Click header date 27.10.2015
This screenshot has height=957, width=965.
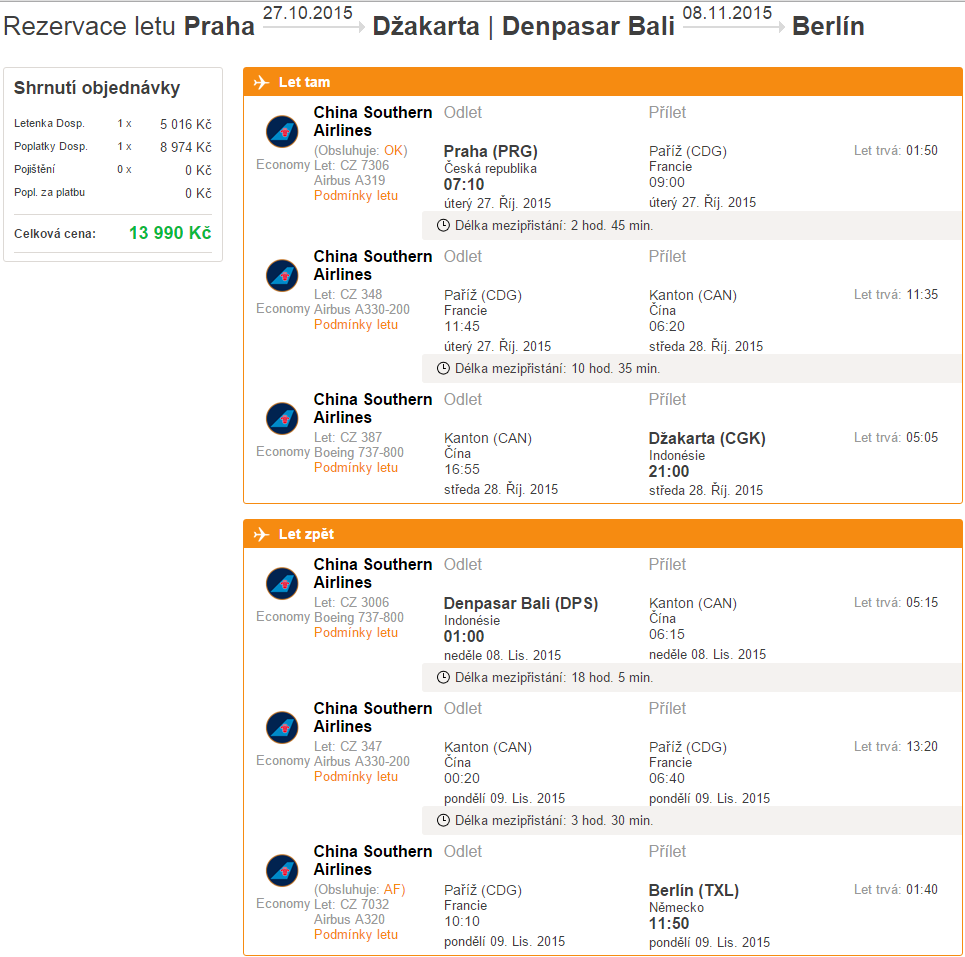[308, 13]
